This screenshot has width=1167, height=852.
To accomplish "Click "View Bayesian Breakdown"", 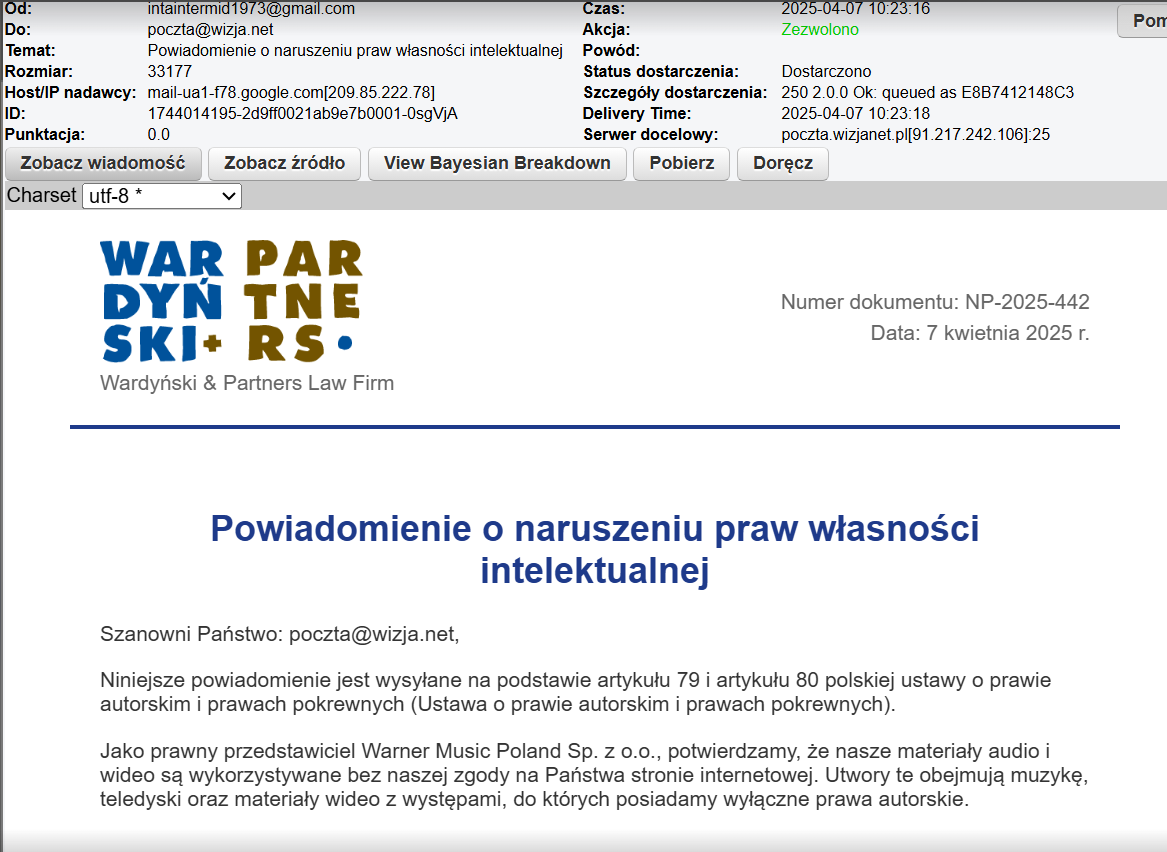I will [x=497, y=163].
